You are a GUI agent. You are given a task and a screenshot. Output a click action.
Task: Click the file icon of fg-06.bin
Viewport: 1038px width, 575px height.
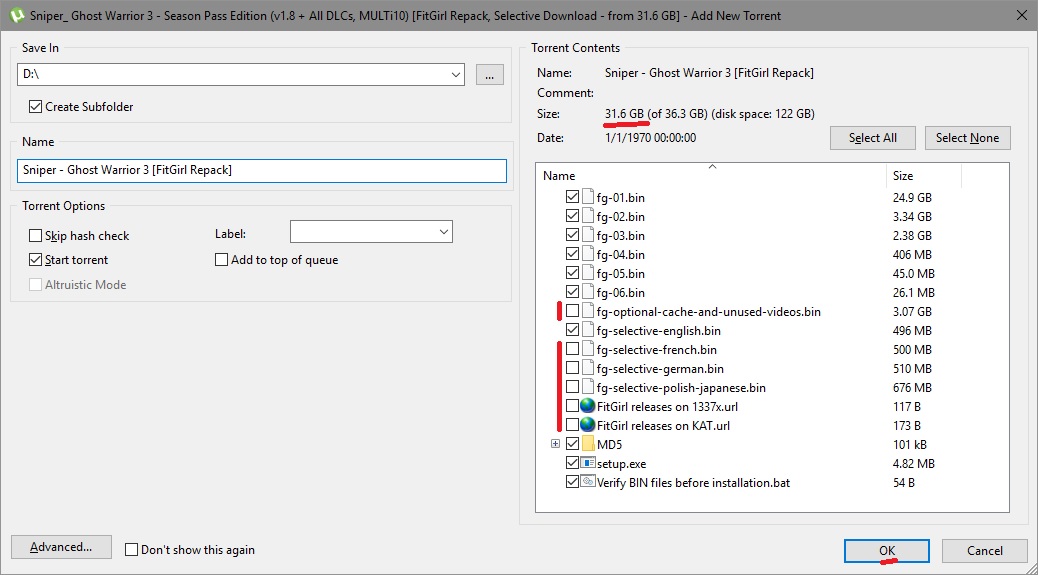(588, 292)
